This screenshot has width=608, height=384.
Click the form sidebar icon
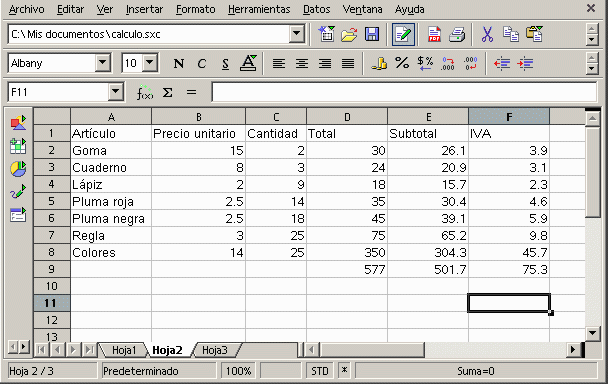(18, 214)
